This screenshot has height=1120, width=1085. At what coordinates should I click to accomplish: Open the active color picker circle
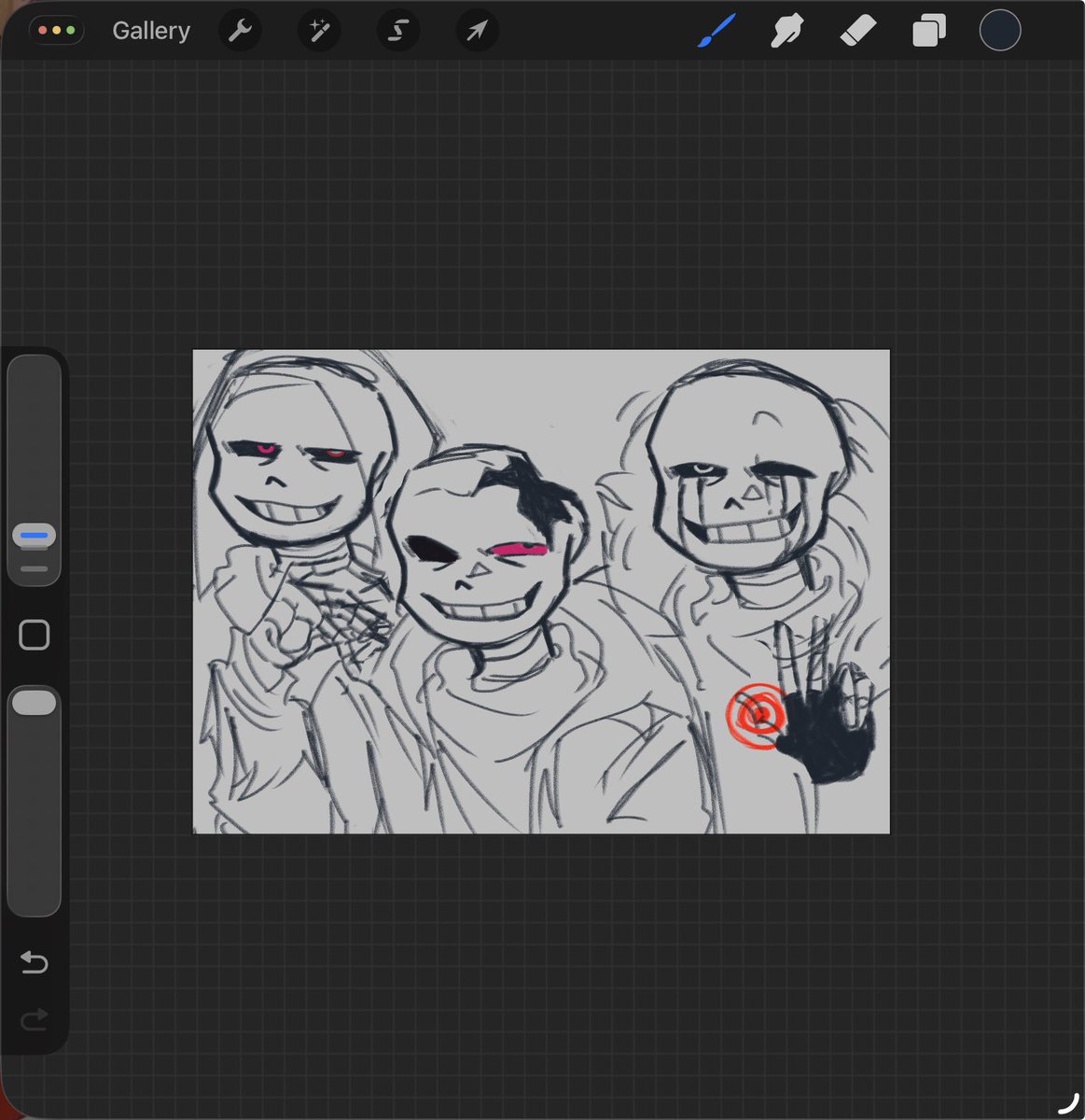pyautogui.click(x=999, y=31)
